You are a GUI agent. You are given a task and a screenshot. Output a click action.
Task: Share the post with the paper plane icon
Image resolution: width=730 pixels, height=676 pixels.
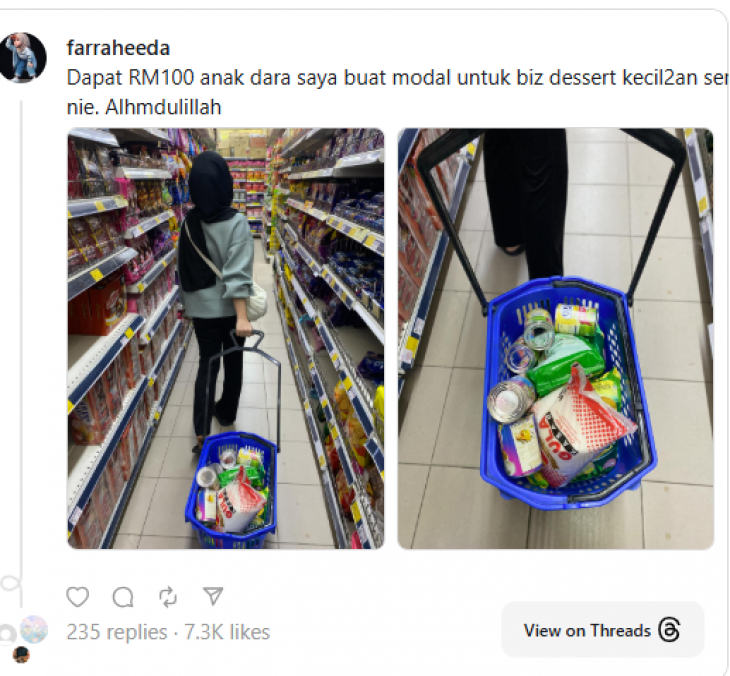pos(213,596)
